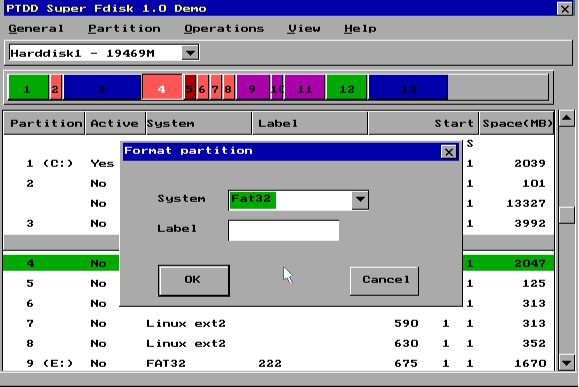Click the 2047 space value

tap(530, 263)
